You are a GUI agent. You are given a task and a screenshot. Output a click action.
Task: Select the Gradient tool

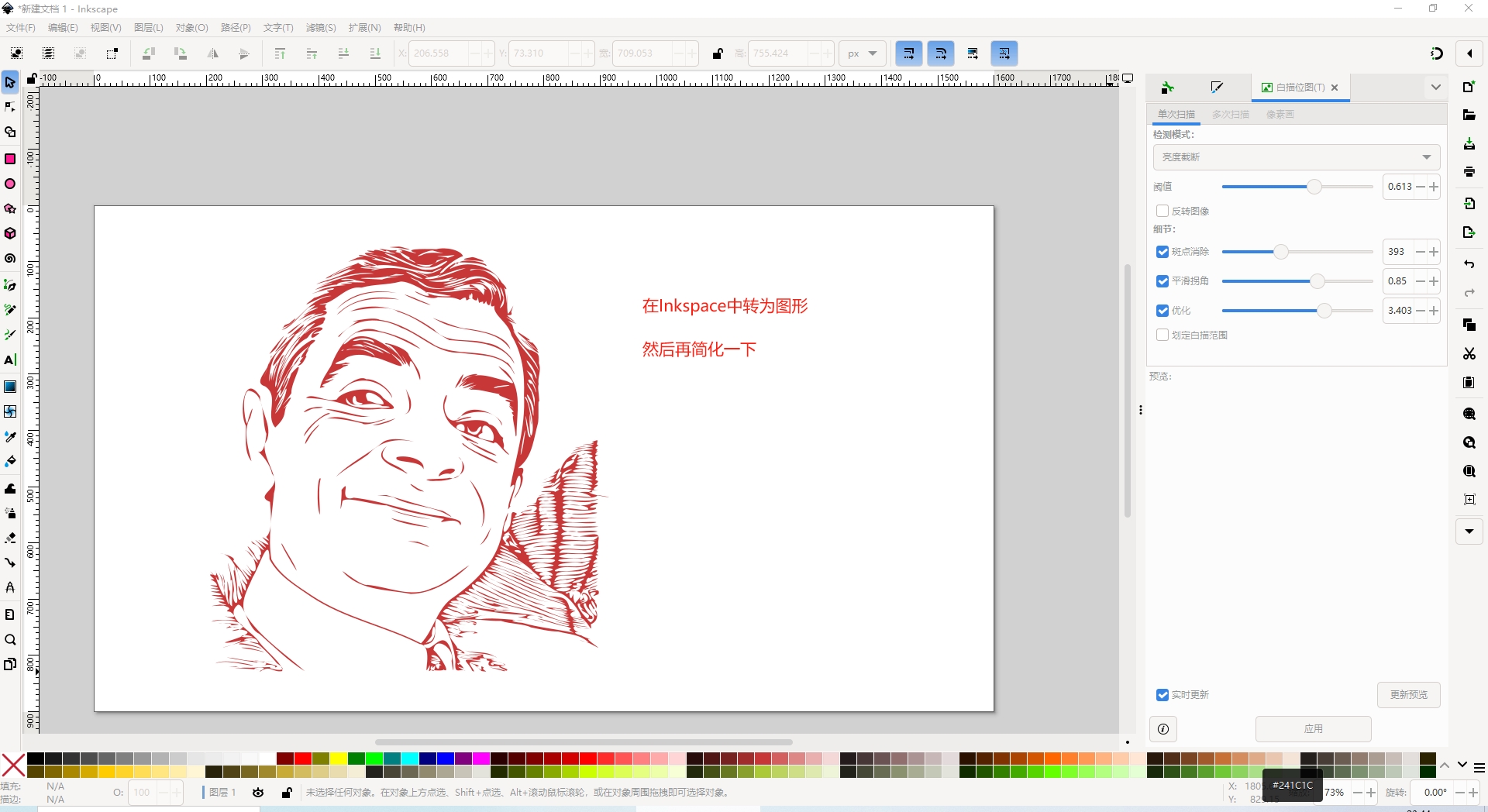pyautogui.click(x=10, y=387)
